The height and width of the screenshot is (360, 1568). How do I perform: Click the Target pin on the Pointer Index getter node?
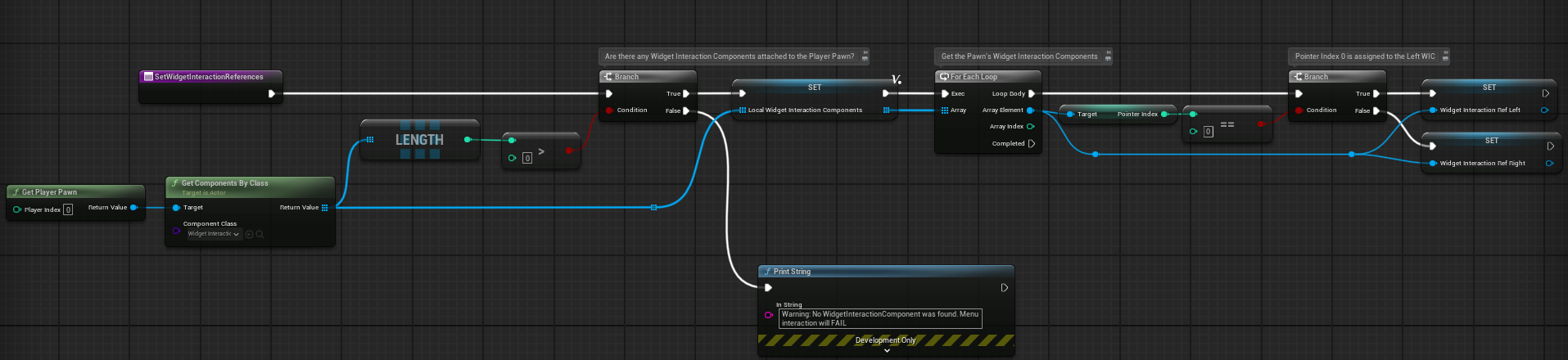1070,115
